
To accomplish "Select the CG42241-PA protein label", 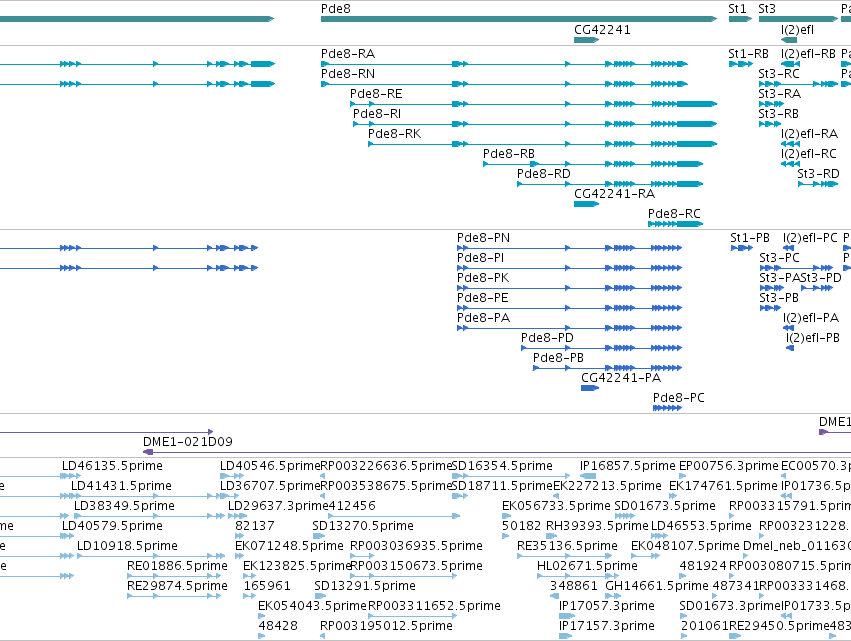I will tap(621, 378).
